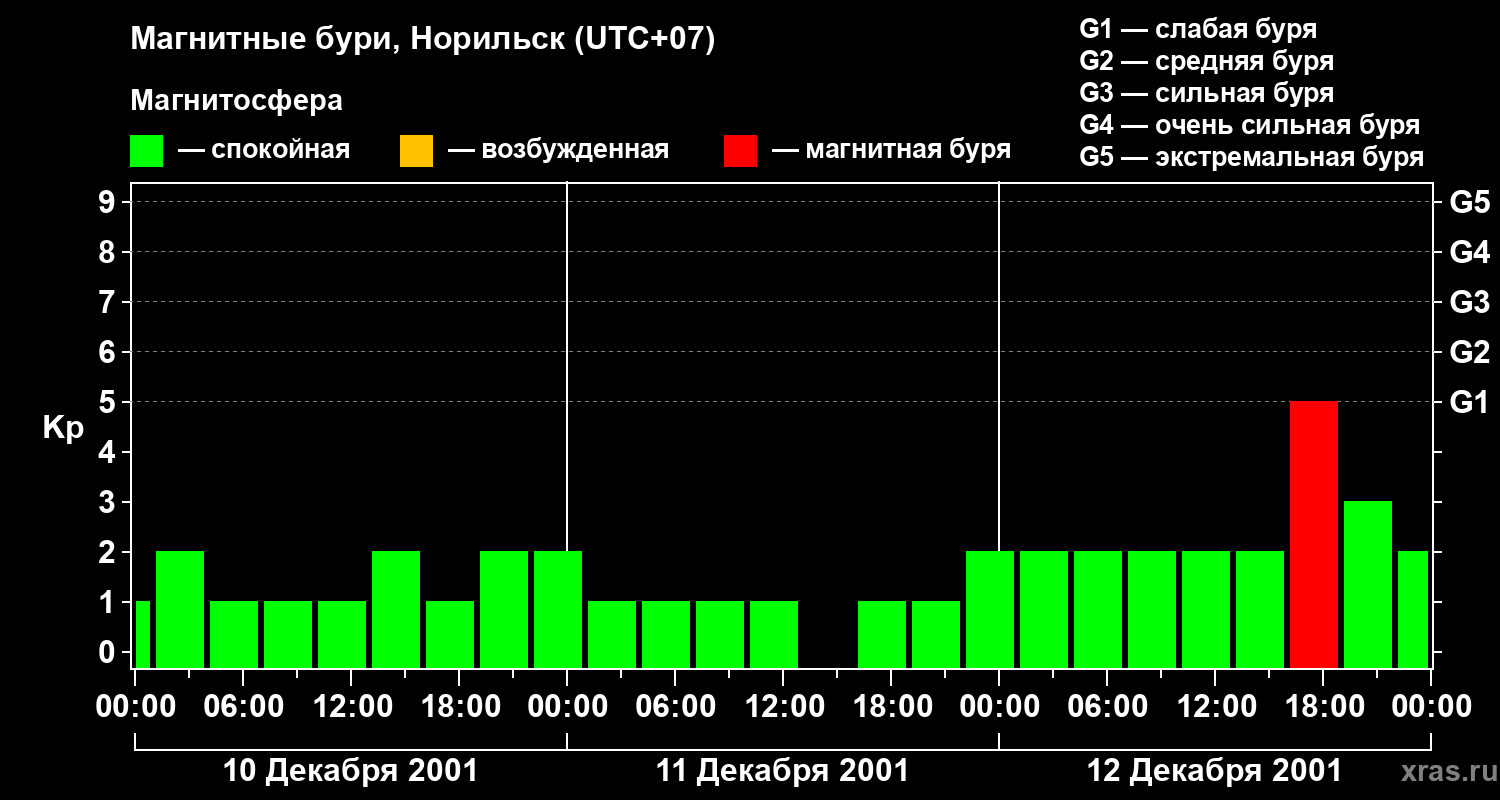The width and height of the screenshot is (1500, 800).
Task: Click 'G1 — слабая буря' description
Action: (x=1198, y=29)
